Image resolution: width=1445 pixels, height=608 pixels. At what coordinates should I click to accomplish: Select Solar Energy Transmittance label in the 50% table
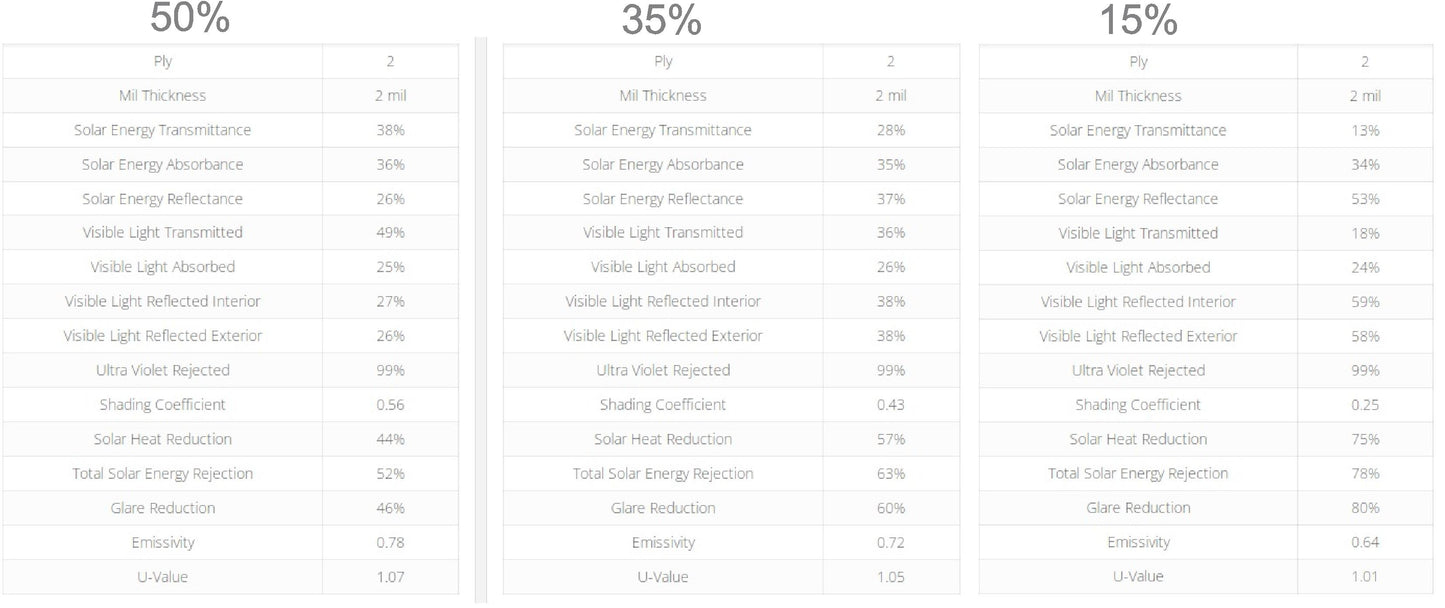click(163, 130)
